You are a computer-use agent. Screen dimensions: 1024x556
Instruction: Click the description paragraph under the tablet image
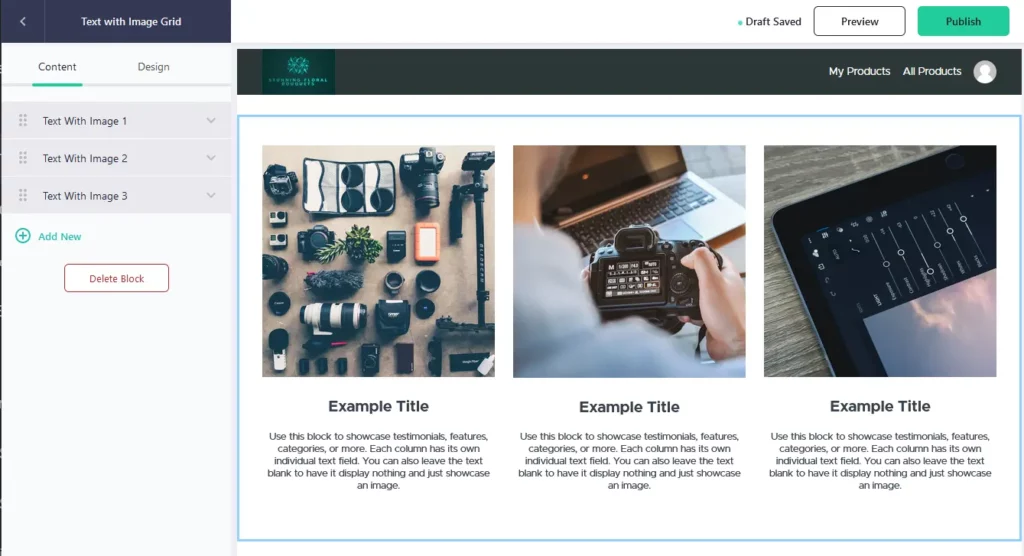tap(880, 461)
